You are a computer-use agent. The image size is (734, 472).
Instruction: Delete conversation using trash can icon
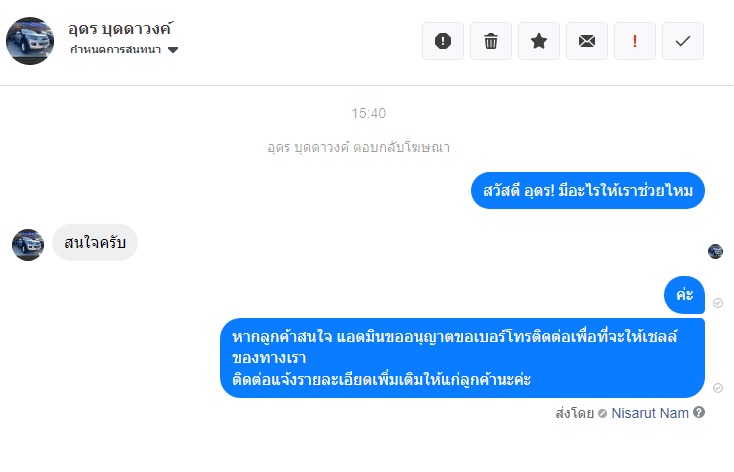(491, 41)
